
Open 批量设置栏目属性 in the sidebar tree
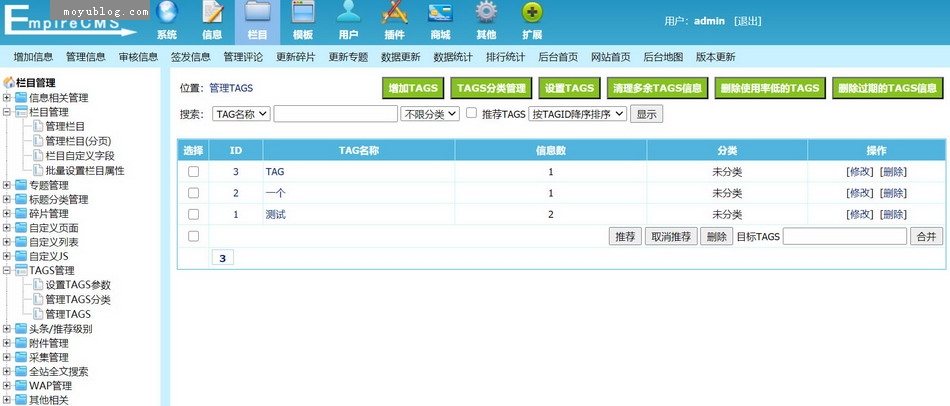[x=85, y=171]
